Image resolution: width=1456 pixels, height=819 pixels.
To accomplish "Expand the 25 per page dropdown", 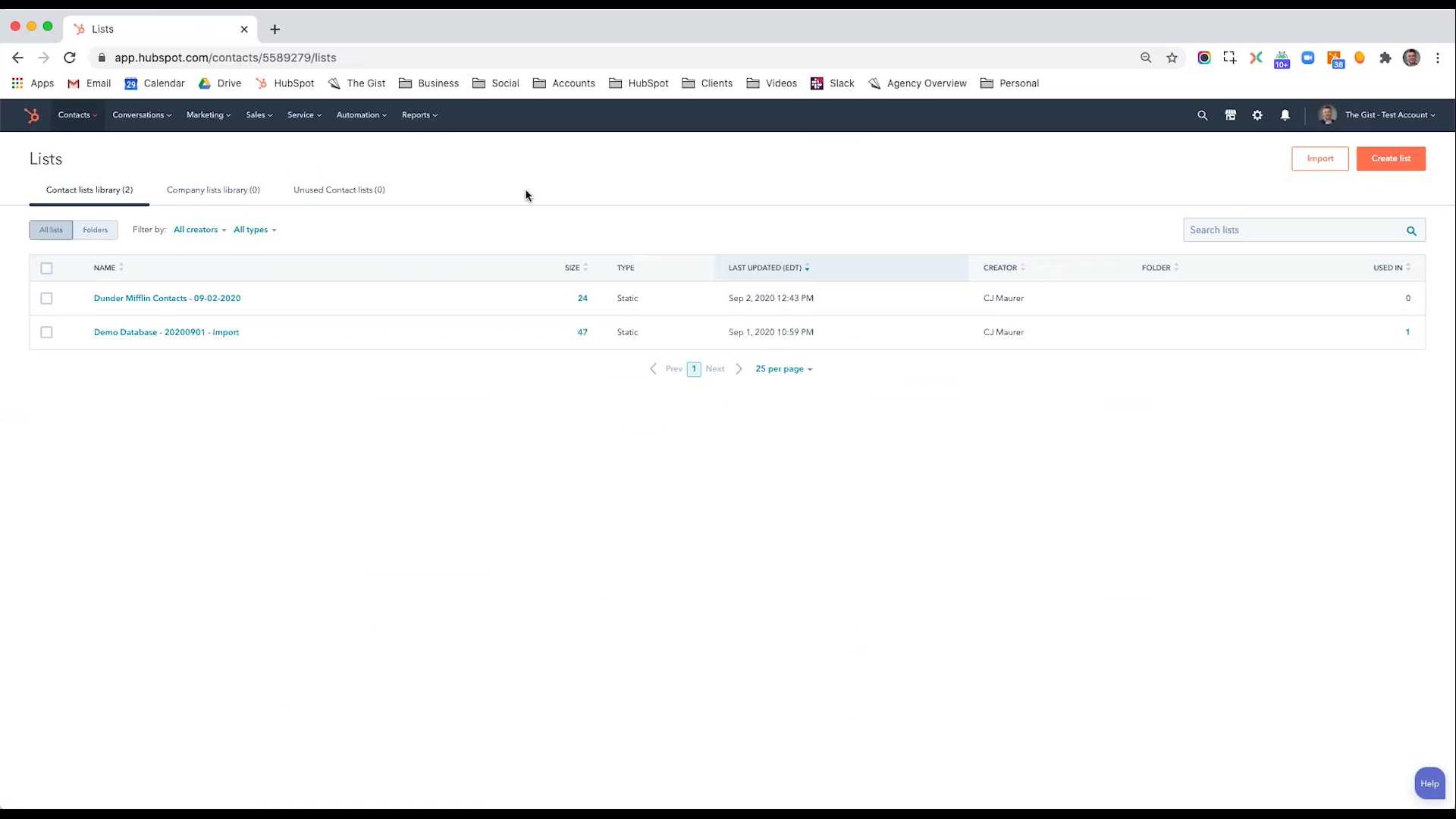I will point(783,368).
